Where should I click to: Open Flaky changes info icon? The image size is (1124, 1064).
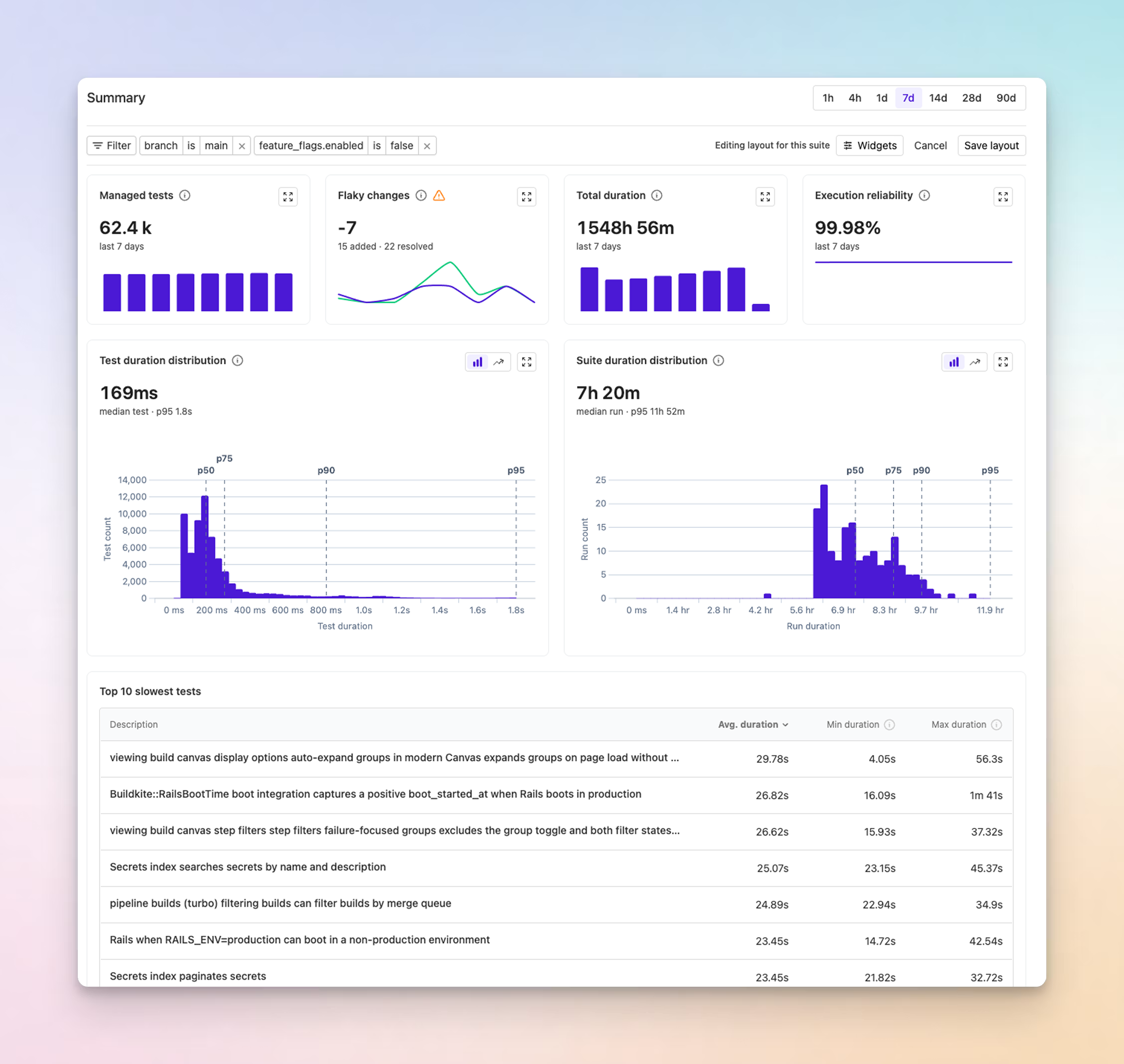click(x=421, y=195)
